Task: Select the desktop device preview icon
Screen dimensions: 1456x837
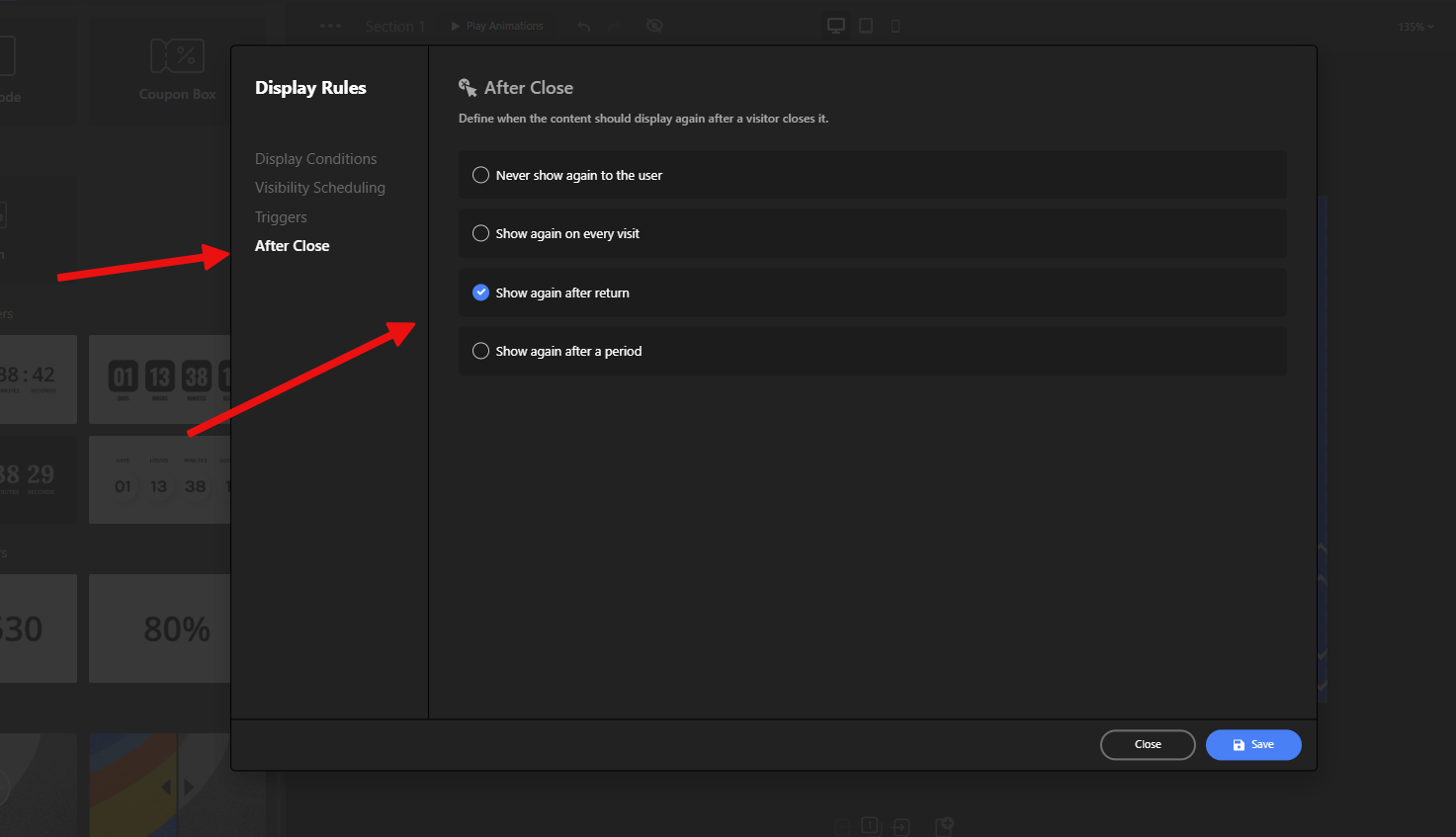Action: [x=836, y=26]
